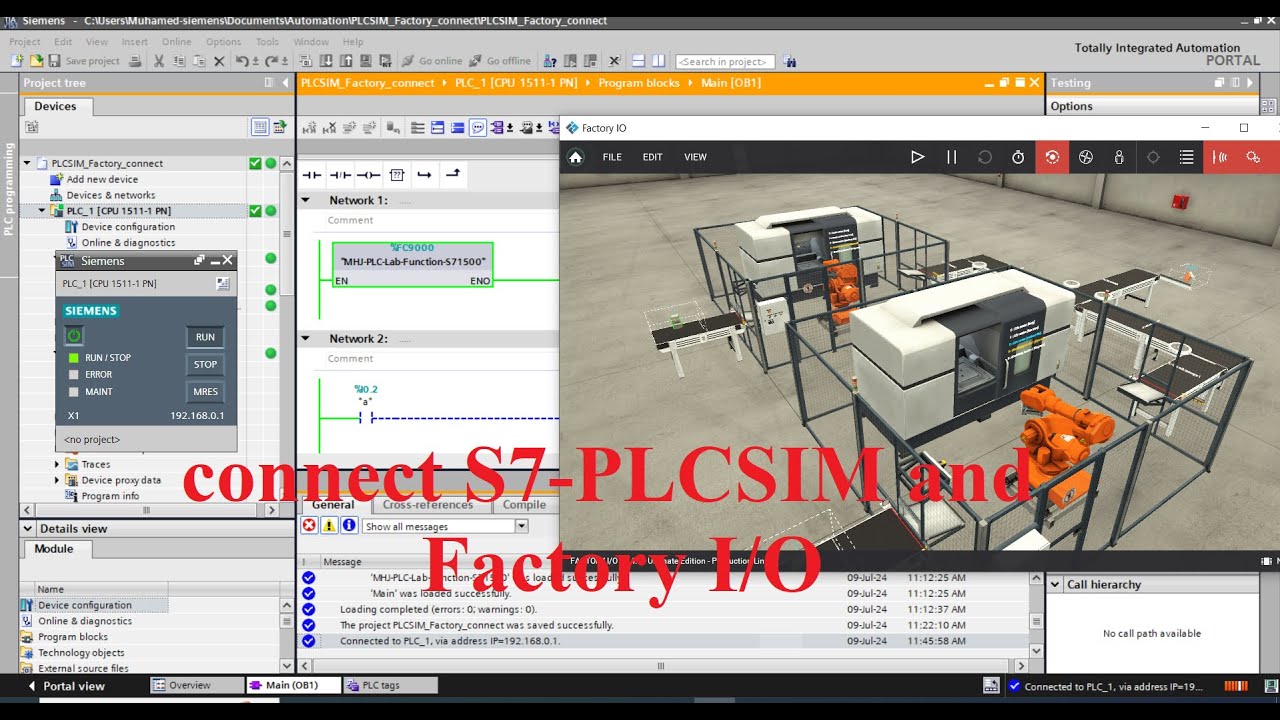This screenshot has width=1280, height=720.
Task: Collapse the Details view panel
Action: tap(27, 528)
